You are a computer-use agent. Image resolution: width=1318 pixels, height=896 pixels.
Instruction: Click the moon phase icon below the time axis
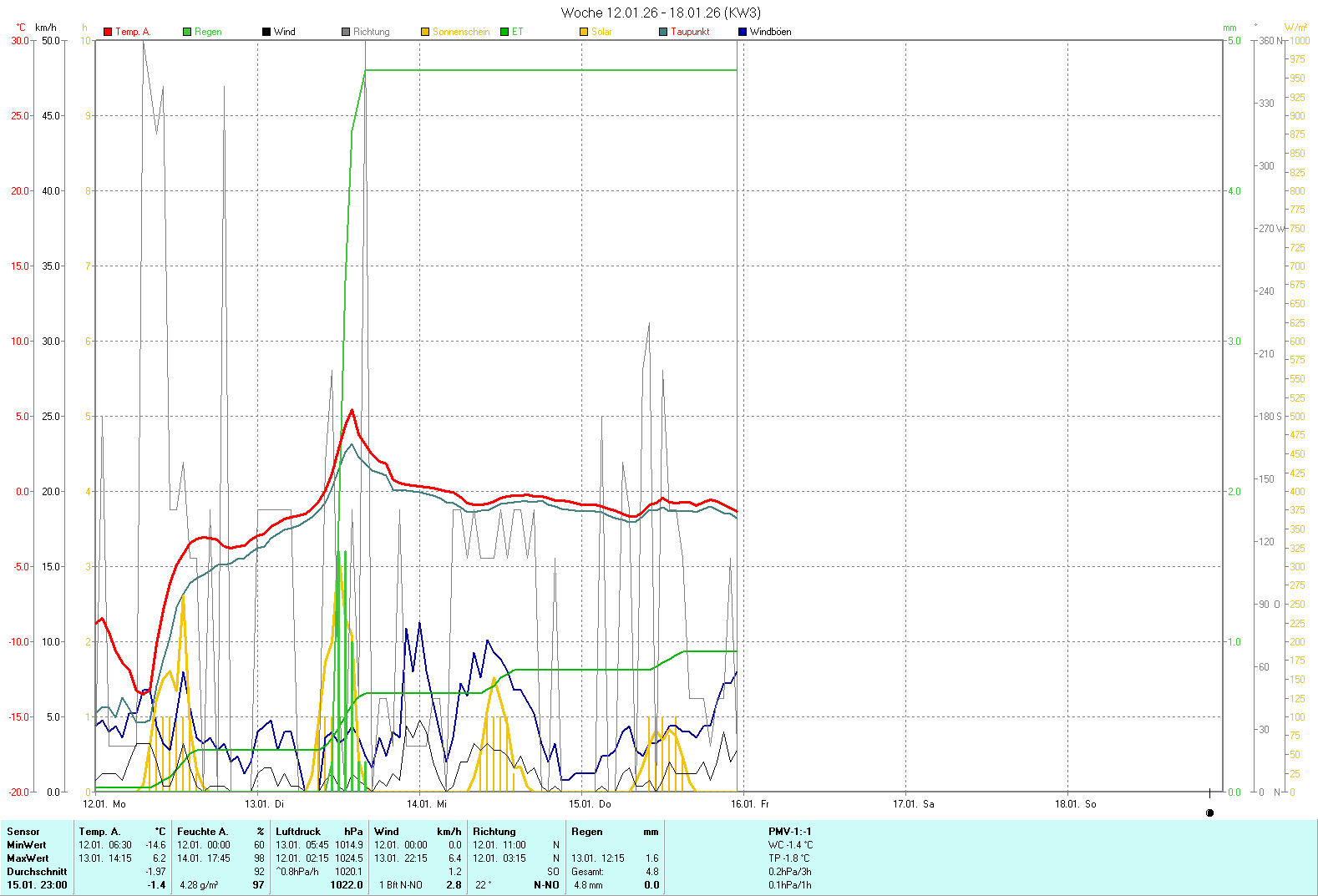point(1209,812)
